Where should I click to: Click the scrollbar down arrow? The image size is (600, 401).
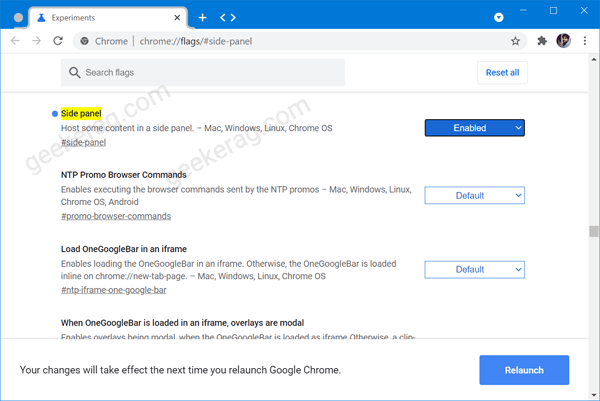tap(593, 395)
